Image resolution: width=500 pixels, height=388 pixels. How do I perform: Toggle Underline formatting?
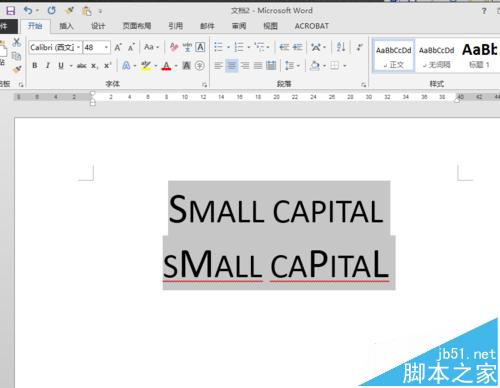click(61, 66)
